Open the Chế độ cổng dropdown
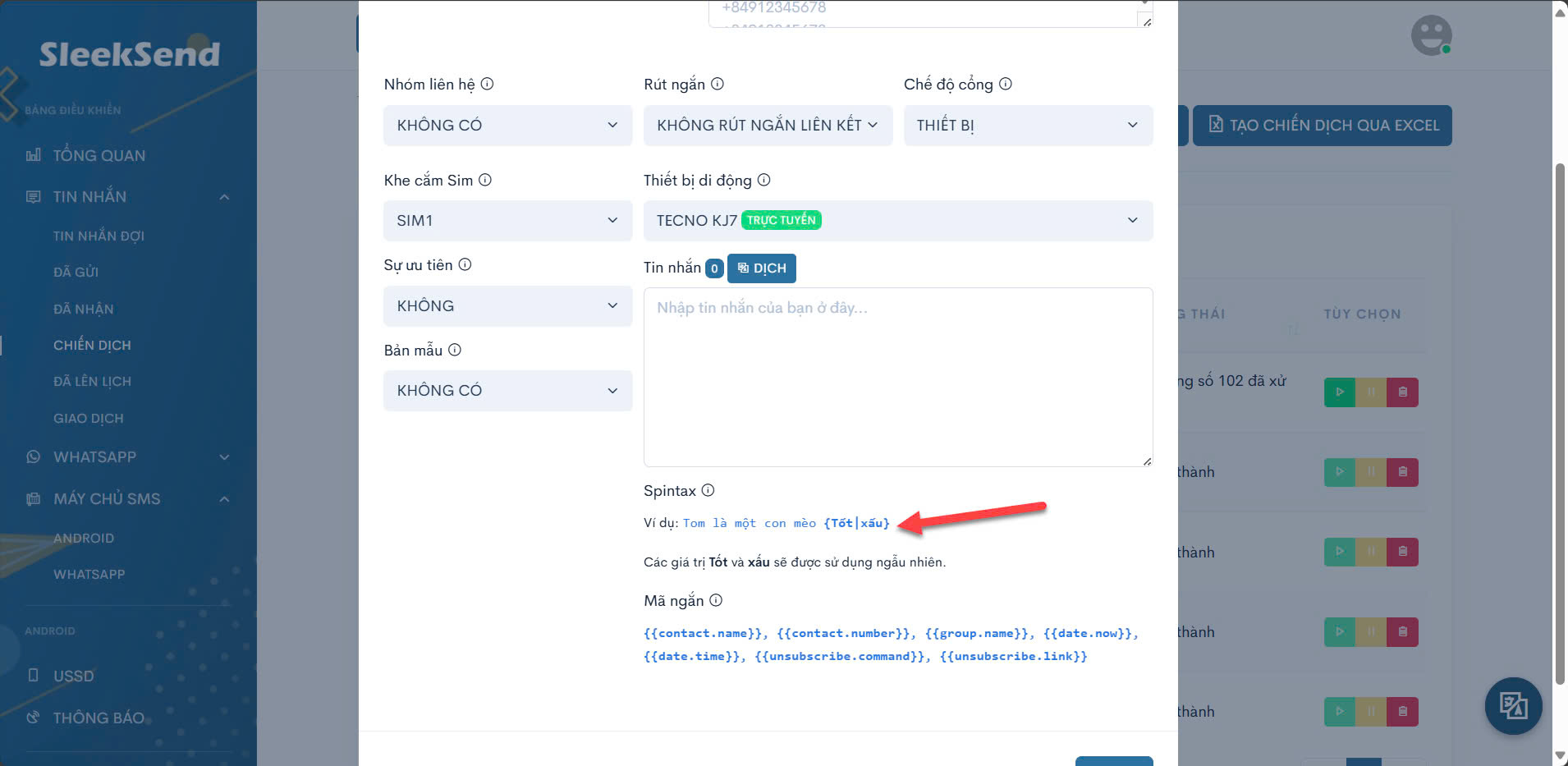The width and height of the screenshot is (1568, 766). click(1028, 126)
